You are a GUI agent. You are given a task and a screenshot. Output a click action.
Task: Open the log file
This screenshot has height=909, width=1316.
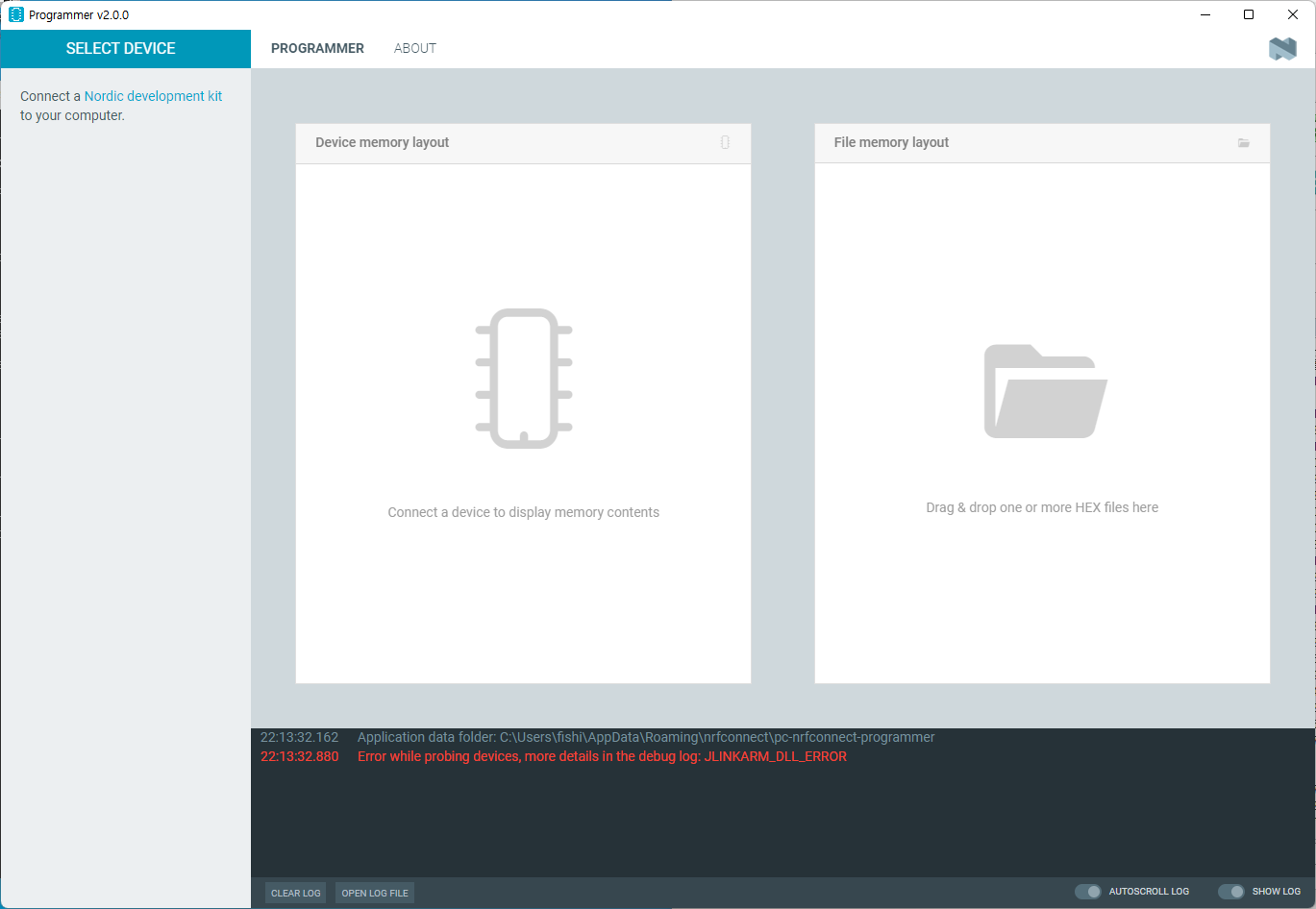375,893
